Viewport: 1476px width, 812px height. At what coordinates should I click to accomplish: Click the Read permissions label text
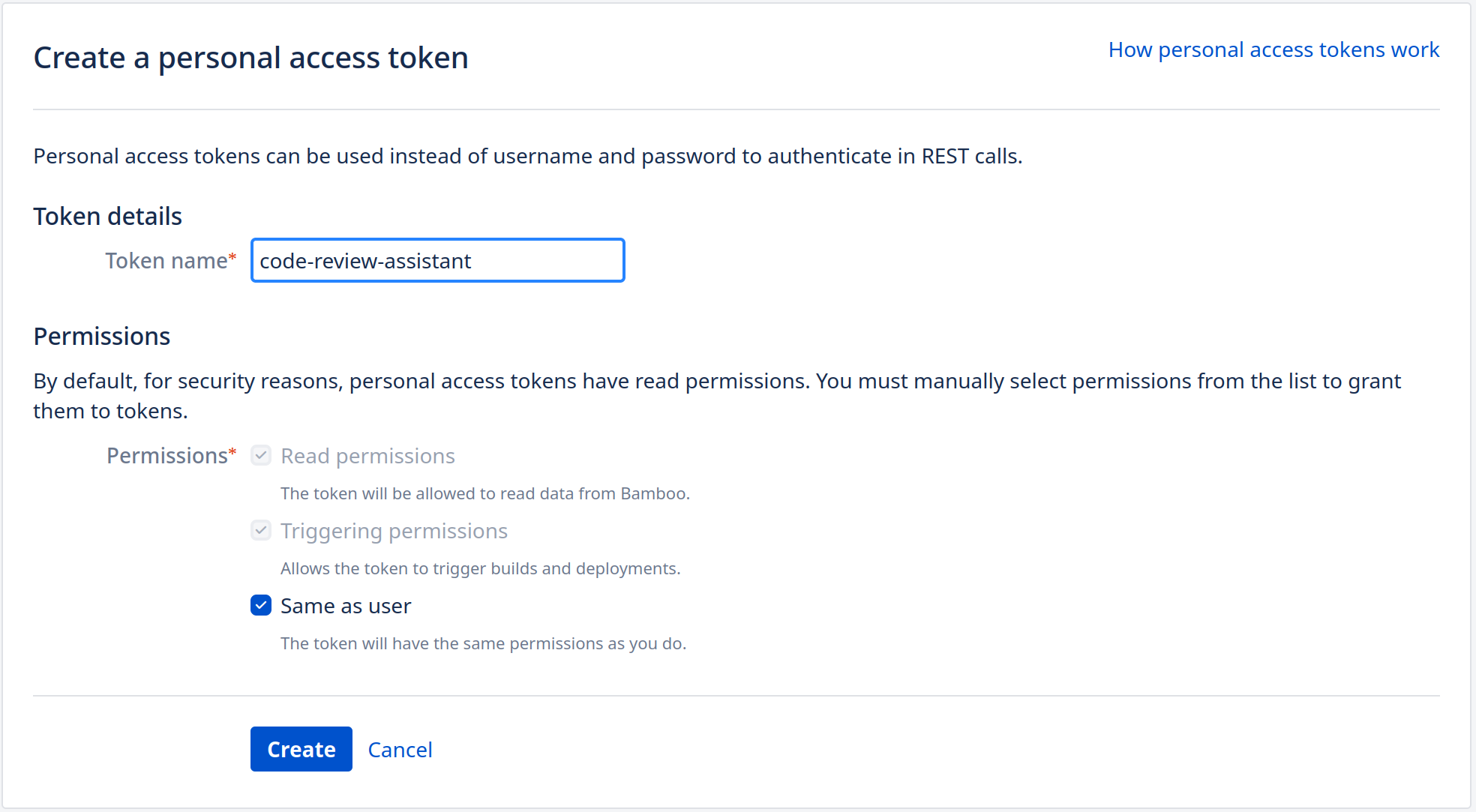pyautogui.click(x=367, y=456)
